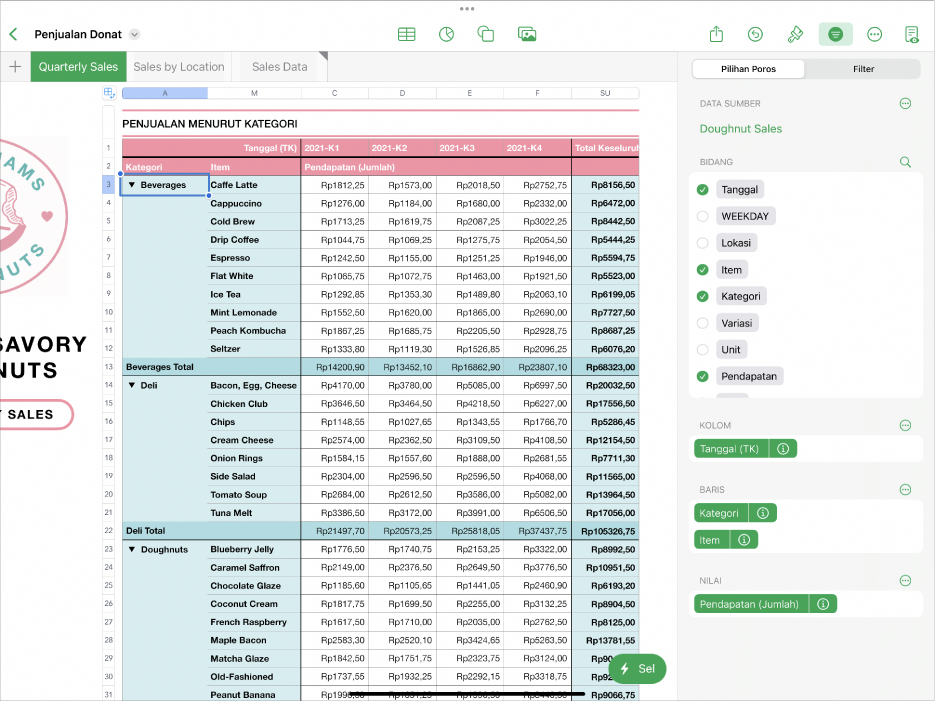Select the Caramel Saffron item cell

254,568
